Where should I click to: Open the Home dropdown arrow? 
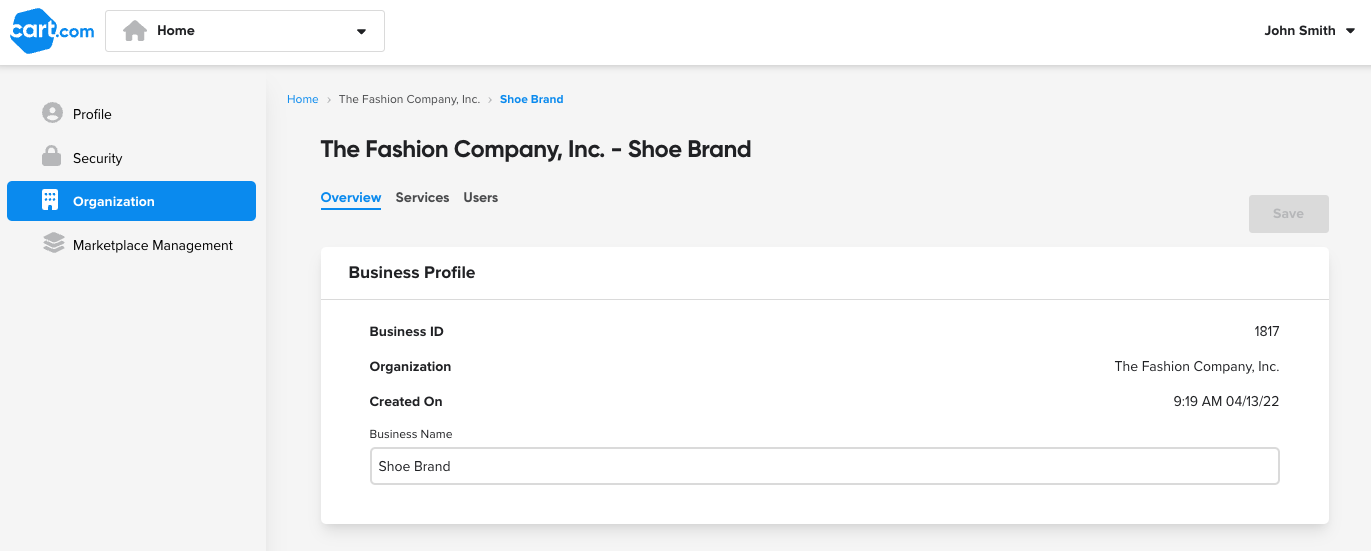pyautogui.click(x=361, y=31)
